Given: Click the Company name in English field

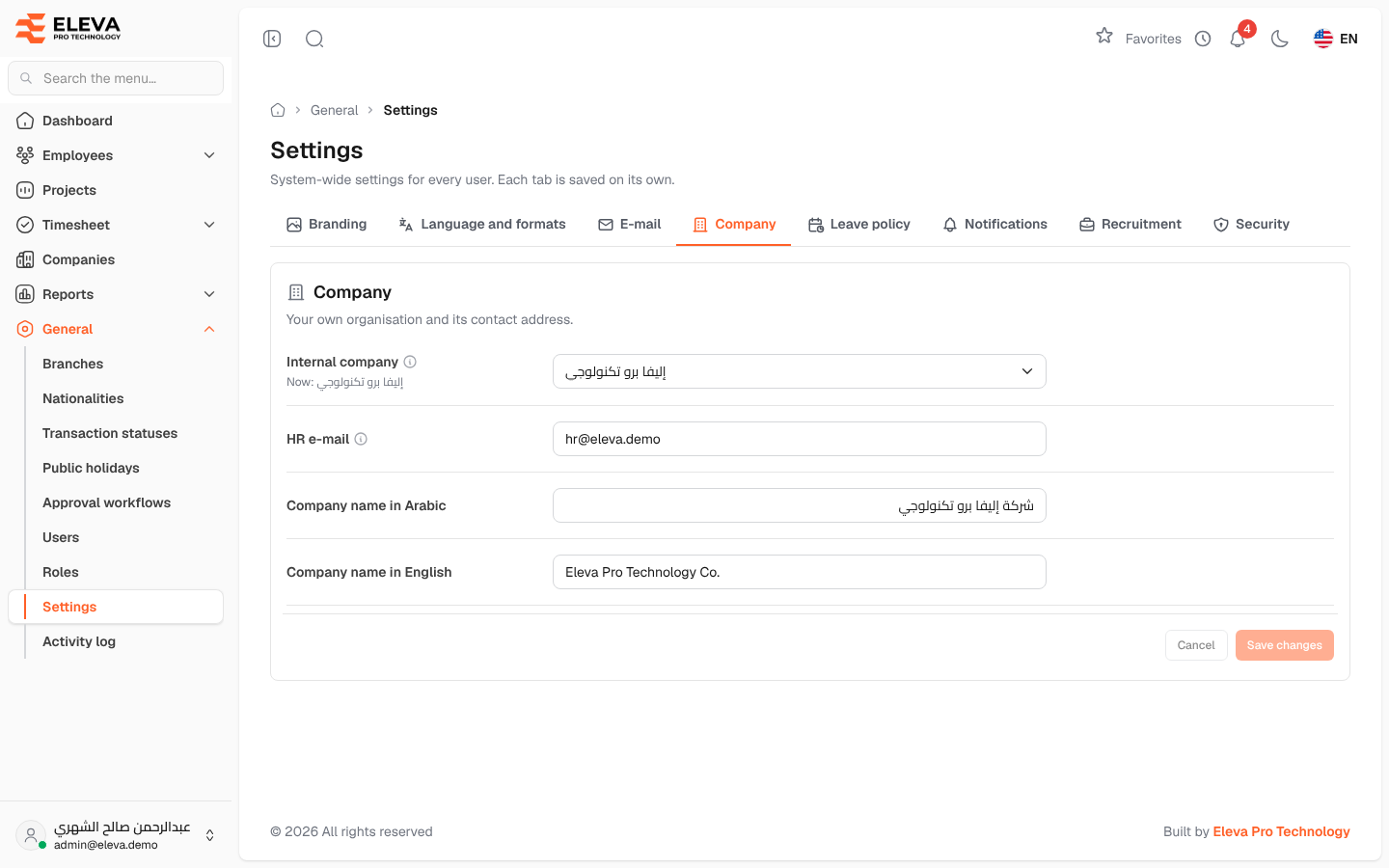Looking at the screenshot, I should pos(800,572).
